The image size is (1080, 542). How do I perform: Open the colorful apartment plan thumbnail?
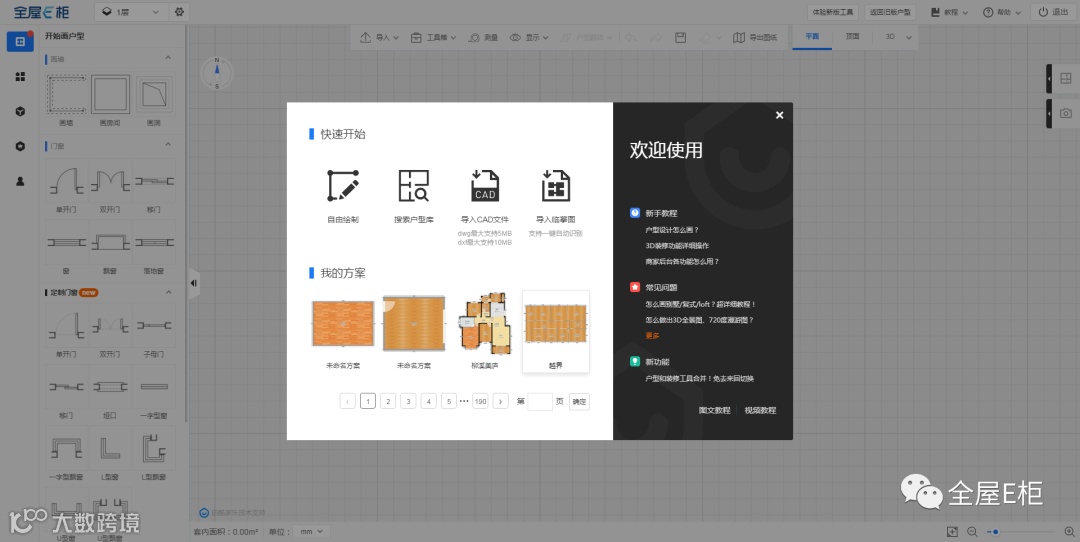click(x=485, y=322)
